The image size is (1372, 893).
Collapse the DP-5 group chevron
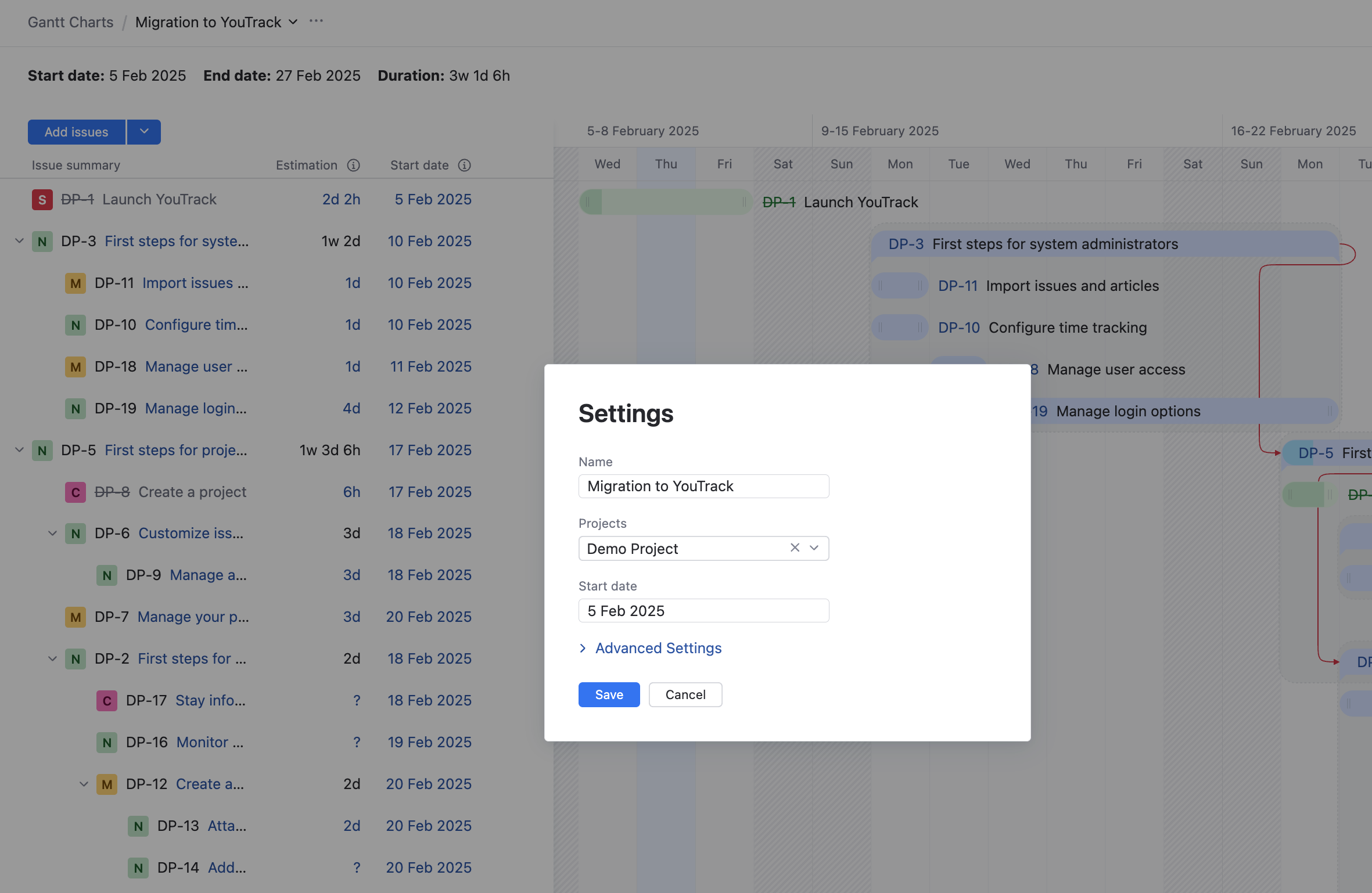(x=19, y=449)
